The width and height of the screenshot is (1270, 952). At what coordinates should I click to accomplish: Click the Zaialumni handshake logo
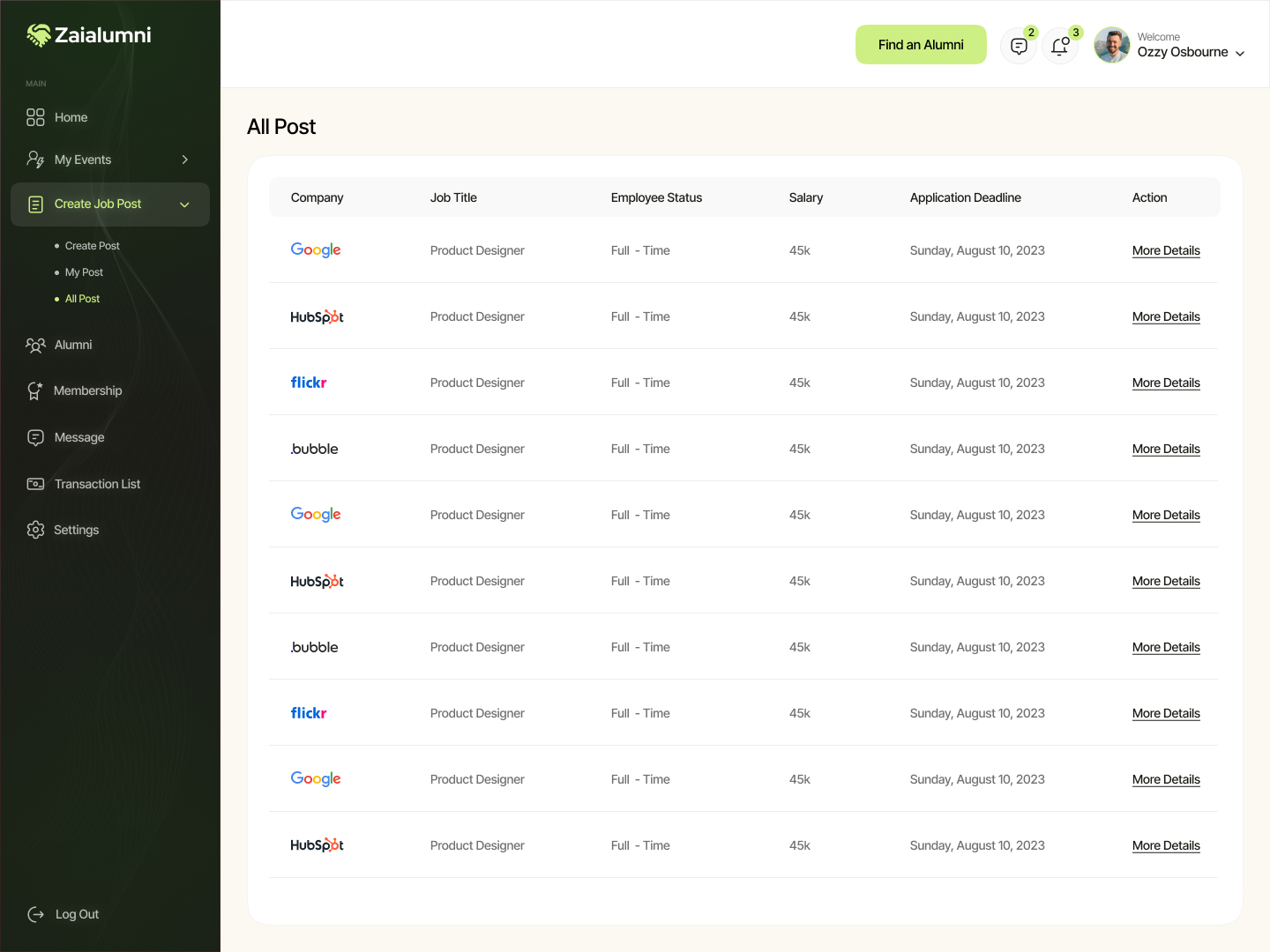(x=39, y=35)
